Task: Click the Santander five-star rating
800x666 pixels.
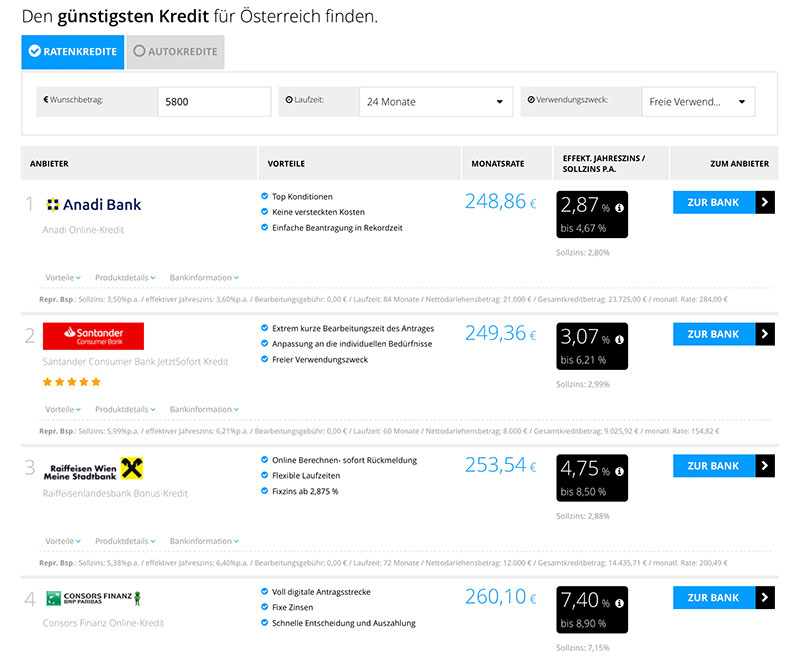Action: (x=71, y=382)
